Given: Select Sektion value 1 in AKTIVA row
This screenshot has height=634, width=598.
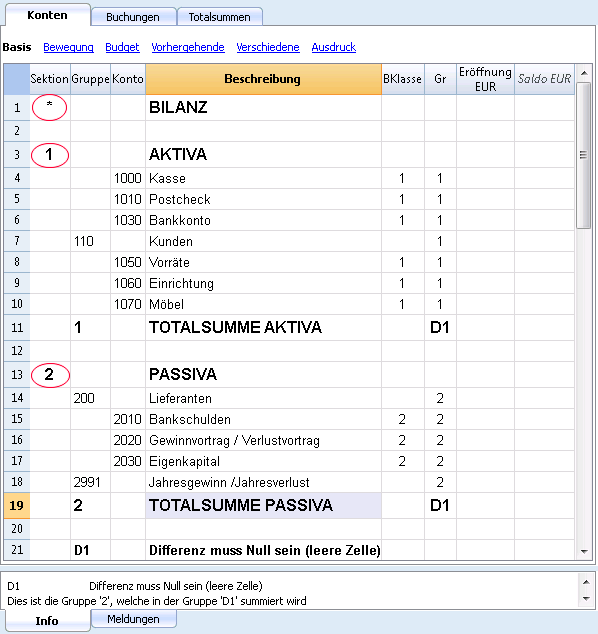Looking at the screenshot, I should point(50,154).
